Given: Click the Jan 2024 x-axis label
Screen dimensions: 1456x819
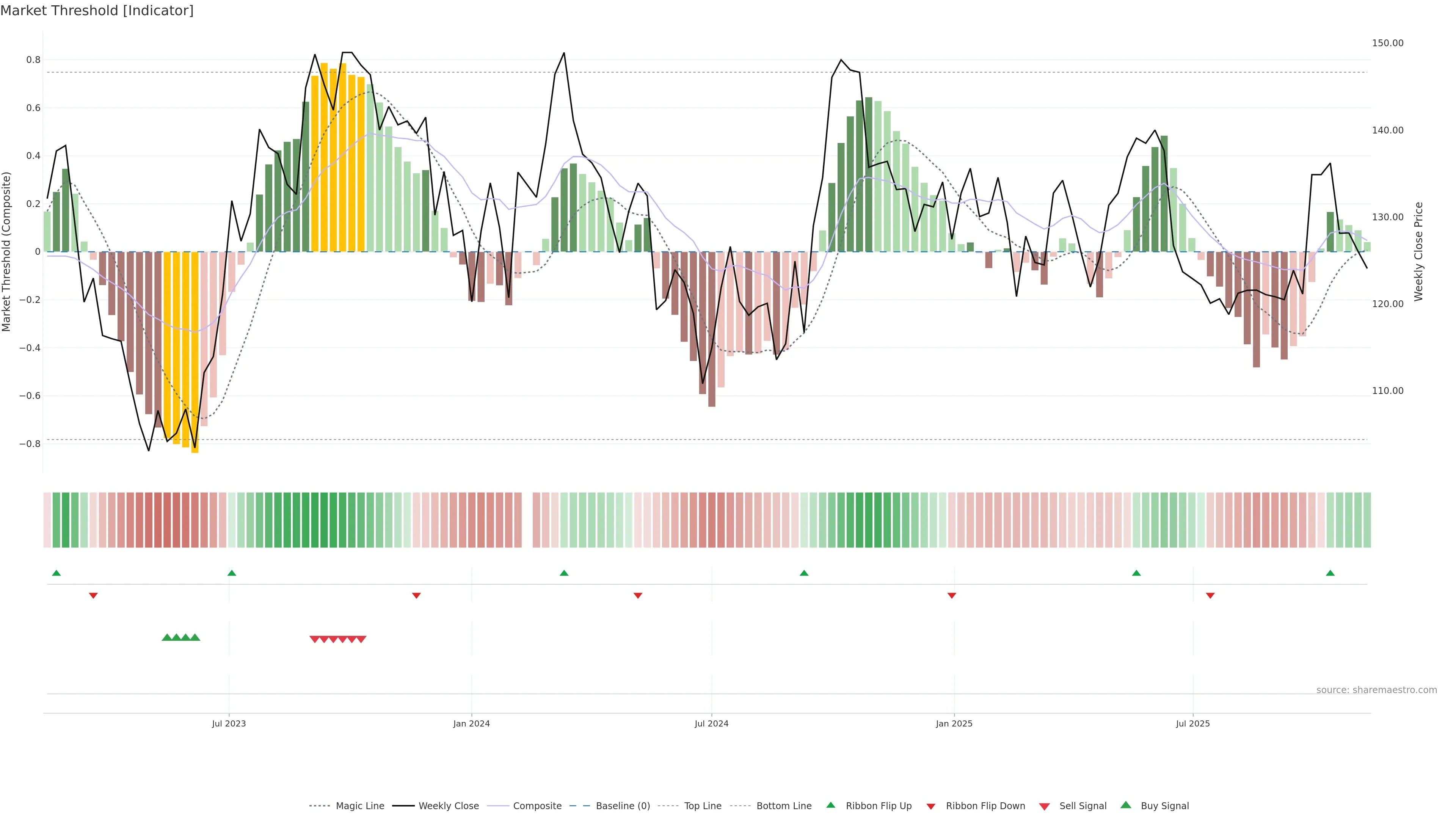Looking at the screenshot, I should [x=471, y=723].
